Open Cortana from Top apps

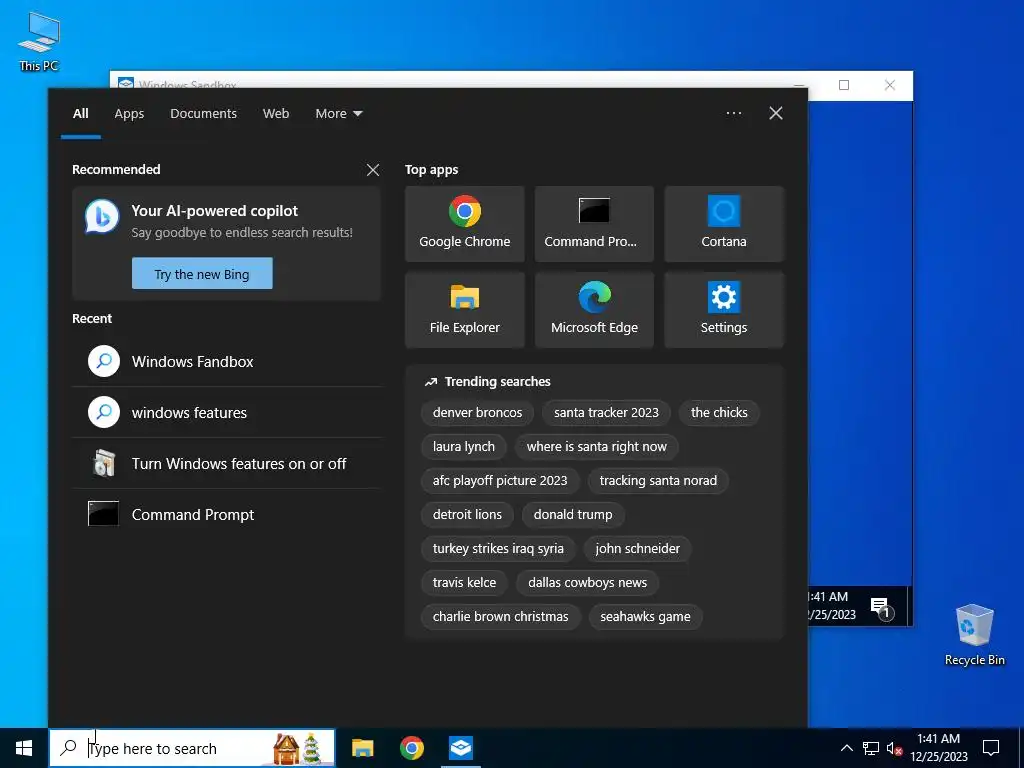coord(724,224)
